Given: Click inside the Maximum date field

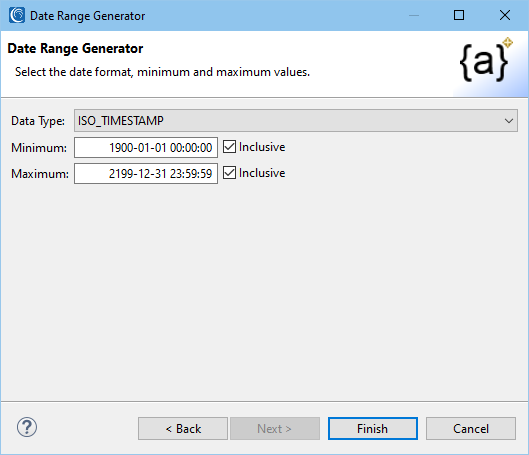Looking at the screenshot, I should pyautogui.click(x=146, y=173).
